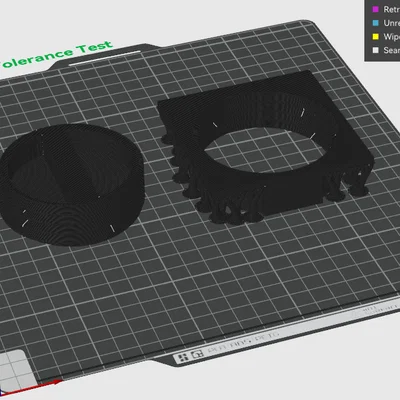Select the round ring model on the plate
400x400 pixels.
[x=72, y=184]
